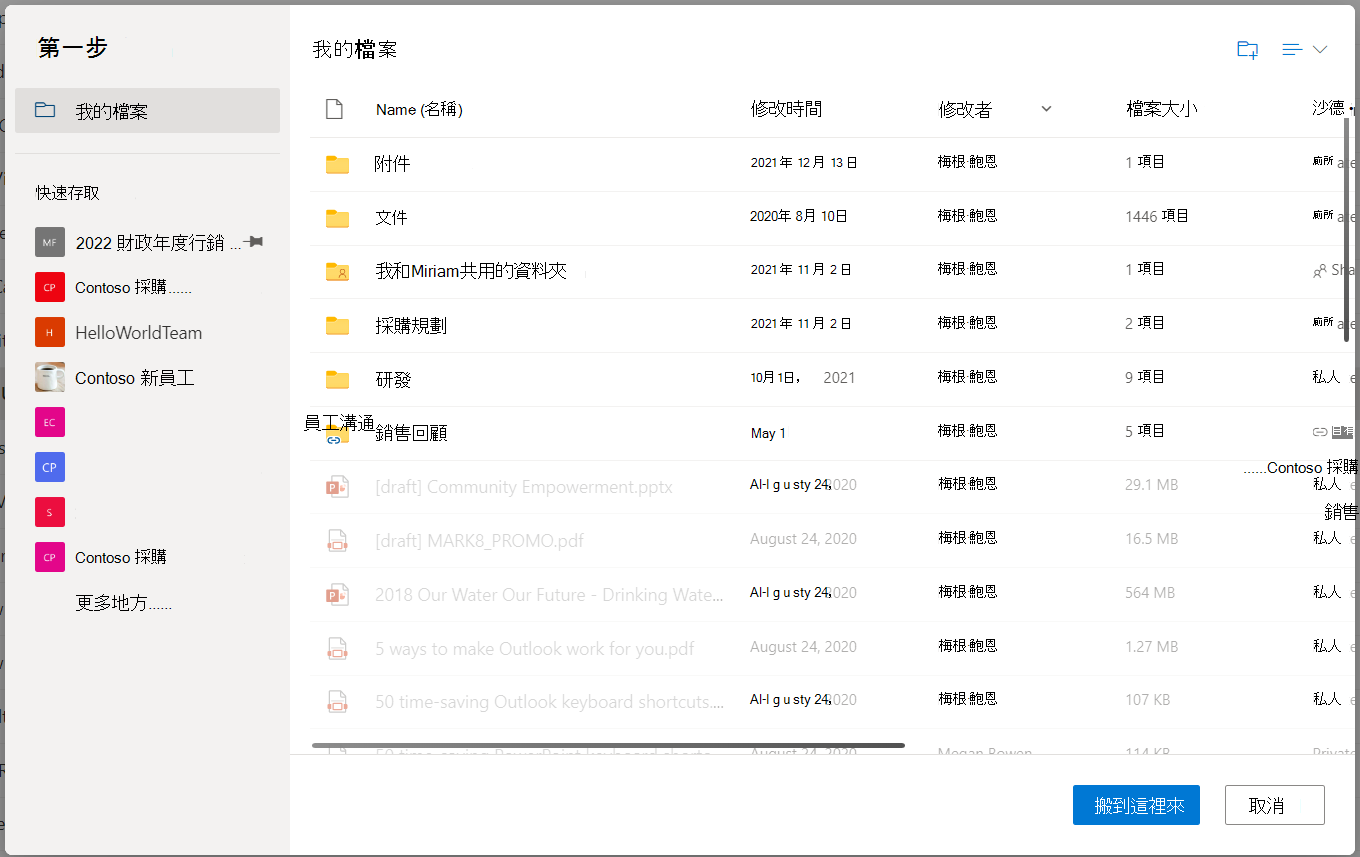The width and height of the screenshot is (1360, 857).
Task: Open the 研發 folder
Action: coord(393,379)
